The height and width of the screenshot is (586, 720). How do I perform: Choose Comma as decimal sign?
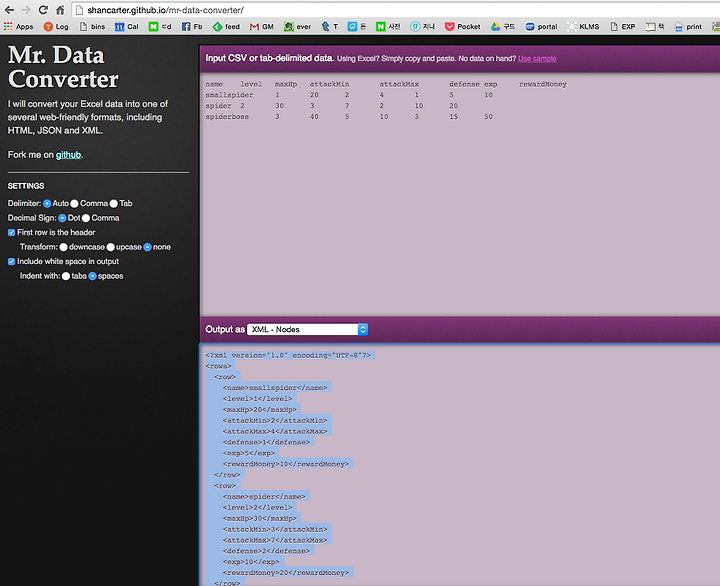[x=86, y=218]
